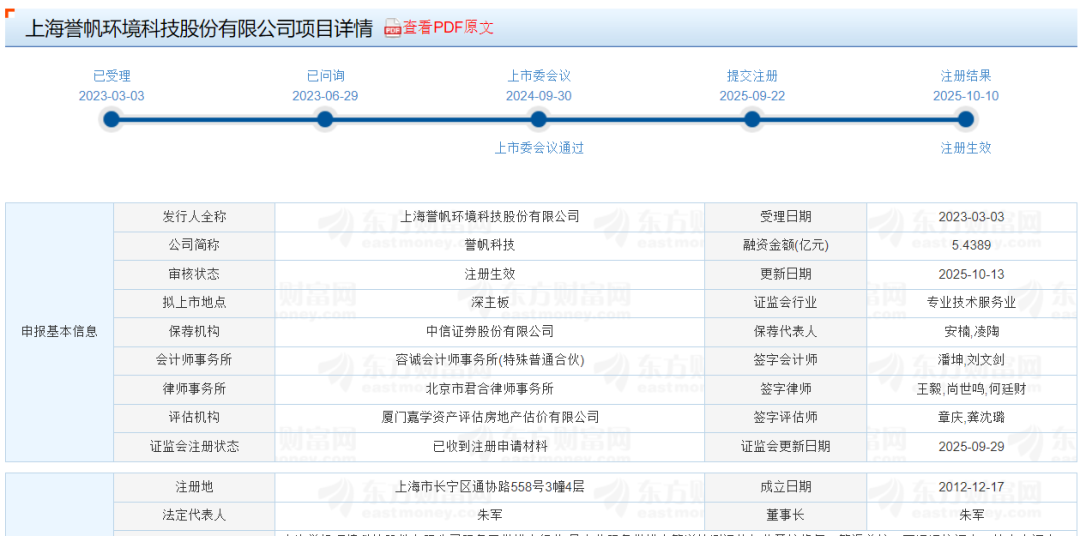Click the financing amount 5.4389
1080x536 pixels.
(971, 246)
